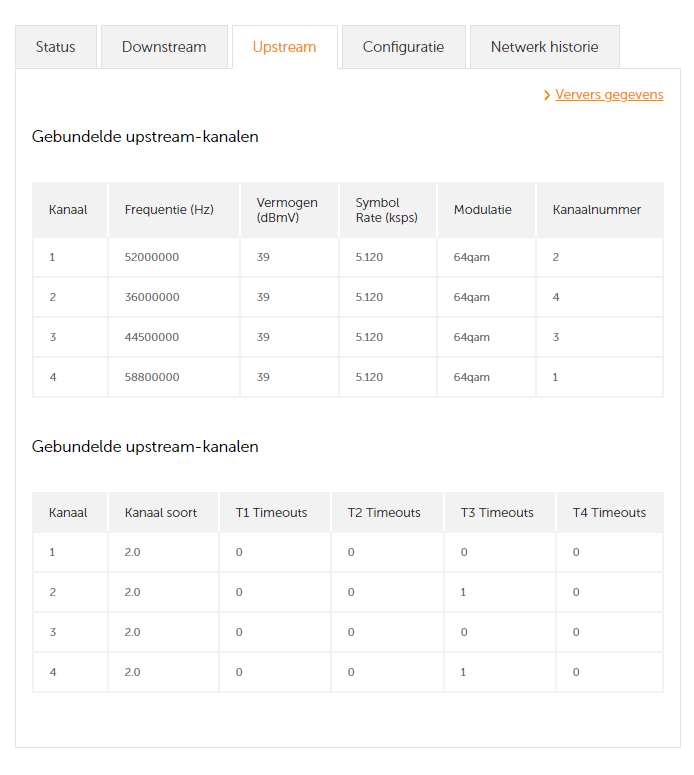
Task: Click the T1 Timeouts column header
Action: coord(271,512)
